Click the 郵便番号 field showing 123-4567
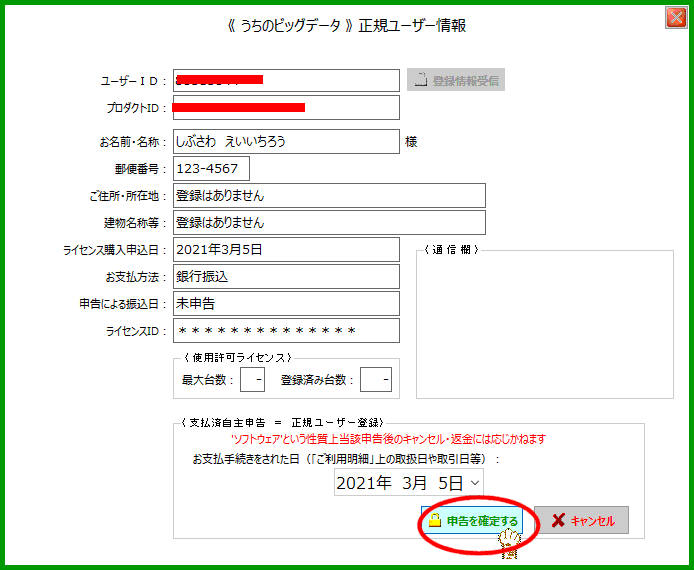The image size is (694, 570). (x=212, y=169)
